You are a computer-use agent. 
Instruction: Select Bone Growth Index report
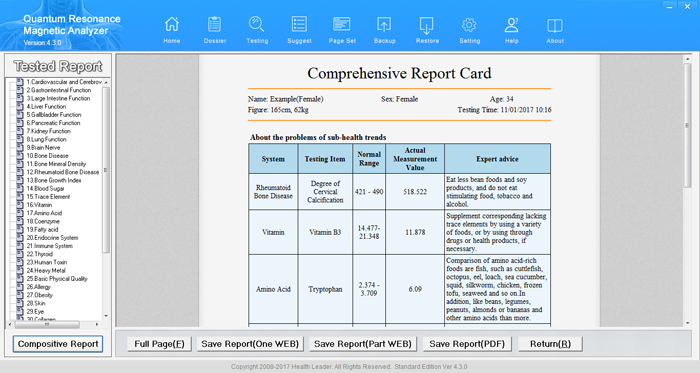[54, 180]
